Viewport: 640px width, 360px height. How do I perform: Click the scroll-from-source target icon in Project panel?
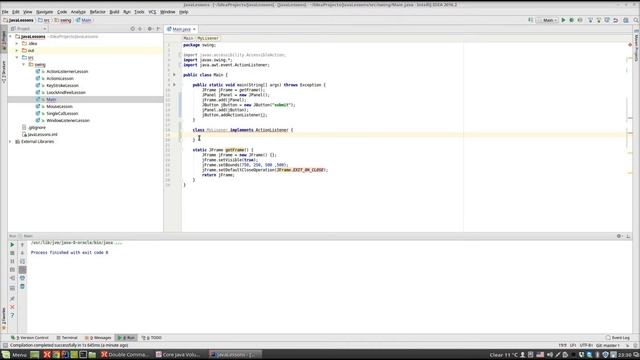point(132,29)
